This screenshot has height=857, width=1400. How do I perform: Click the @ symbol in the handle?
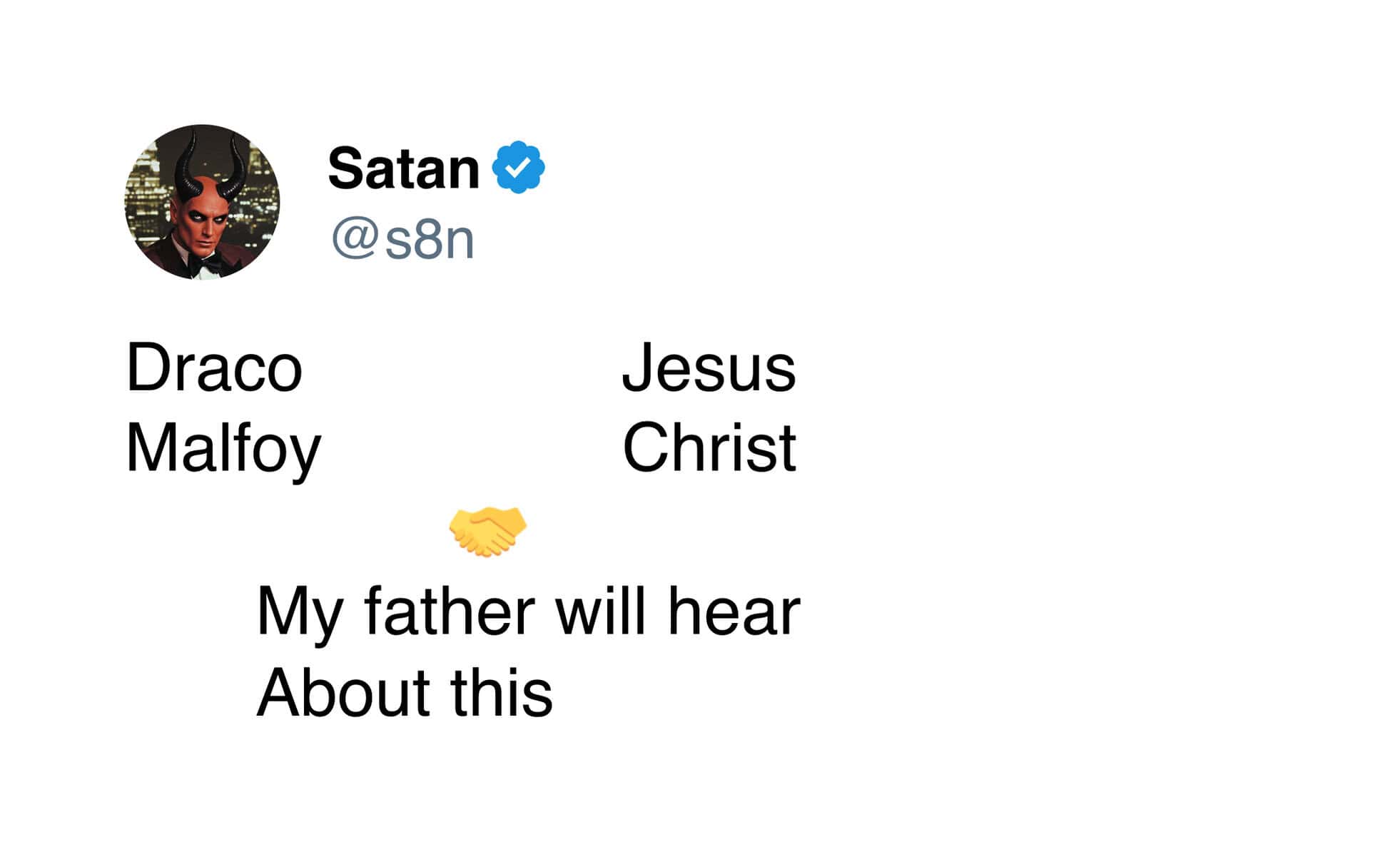coord(355,240)
